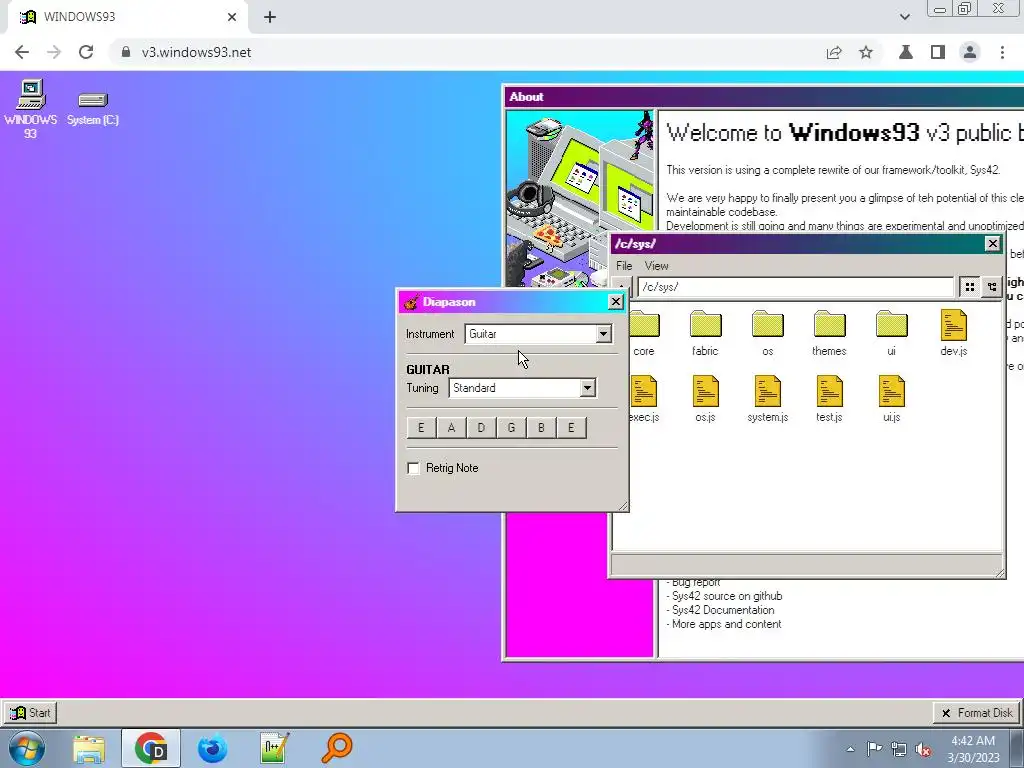Open the View menu in /c/sys/ window
Viewport: 1024px width, 768px height.
(656, 266)
